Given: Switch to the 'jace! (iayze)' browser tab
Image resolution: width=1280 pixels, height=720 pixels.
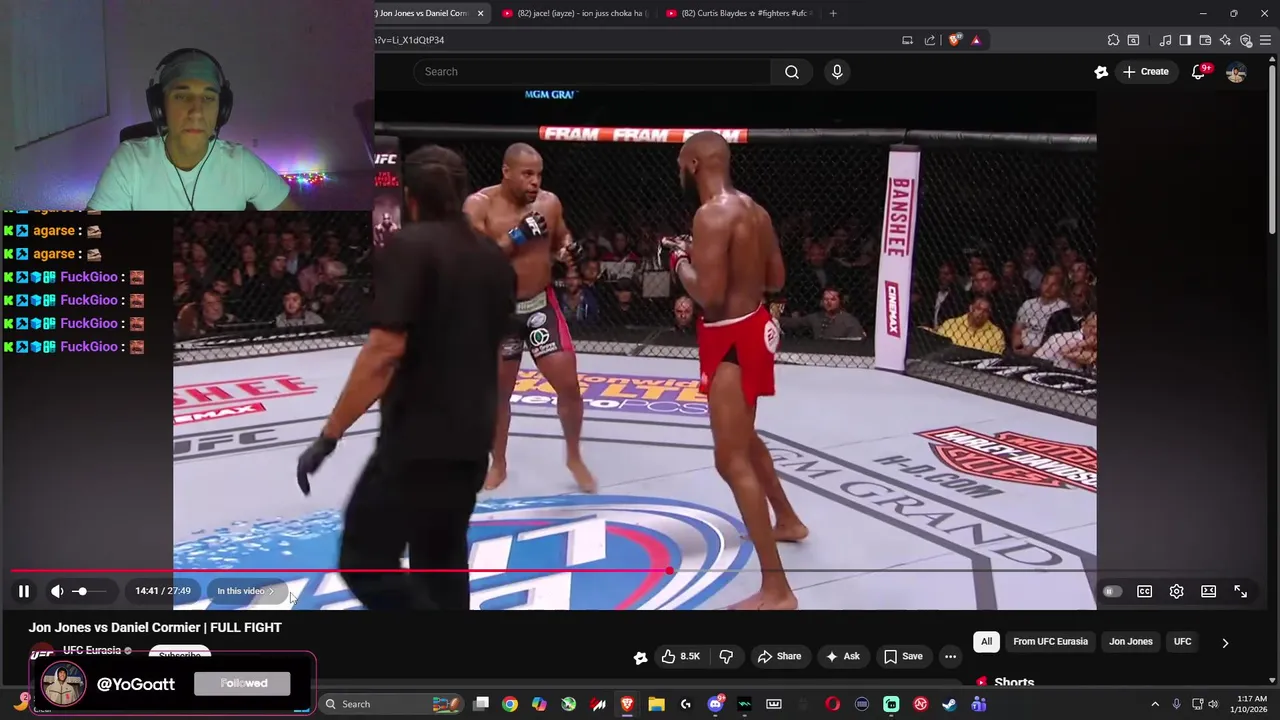Looking at the screenshot, I should click(574, 13).
